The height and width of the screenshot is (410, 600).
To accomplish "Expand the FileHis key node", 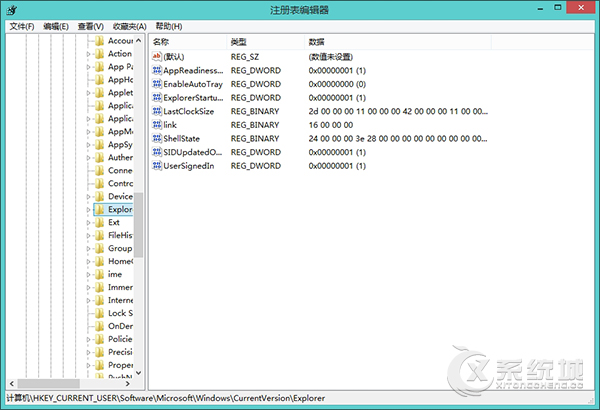I will [88, 236].
